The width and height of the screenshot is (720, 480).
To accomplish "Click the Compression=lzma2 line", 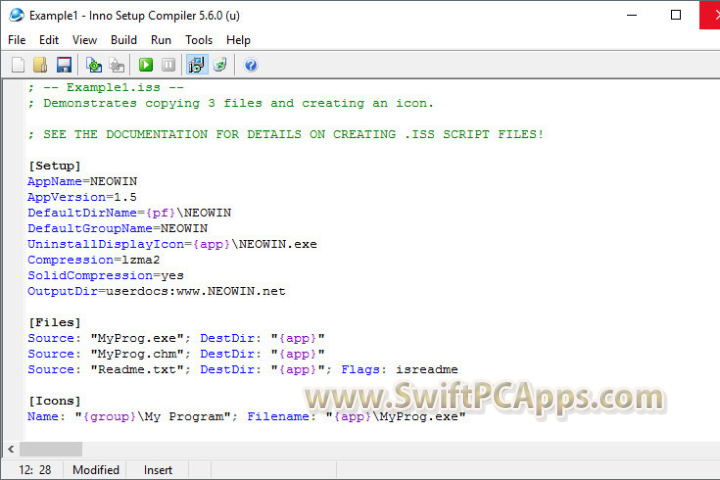I will [x=94, y=260].
